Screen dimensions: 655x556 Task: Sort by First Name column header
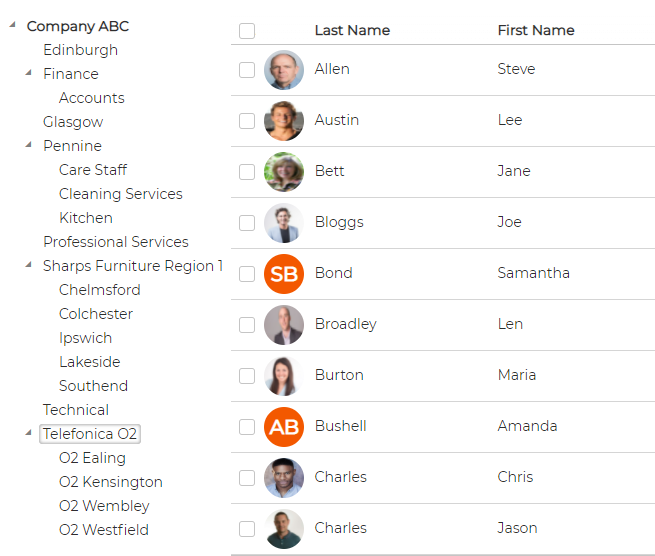[536, 30]
